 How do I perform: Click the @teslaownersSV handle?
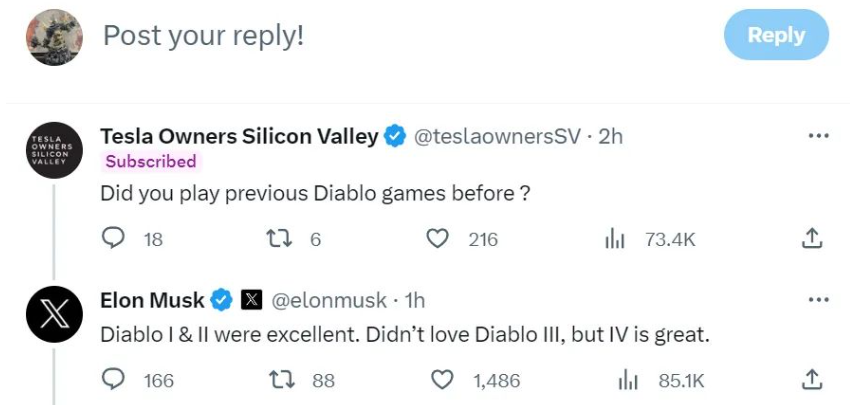[x=497, y=137]
